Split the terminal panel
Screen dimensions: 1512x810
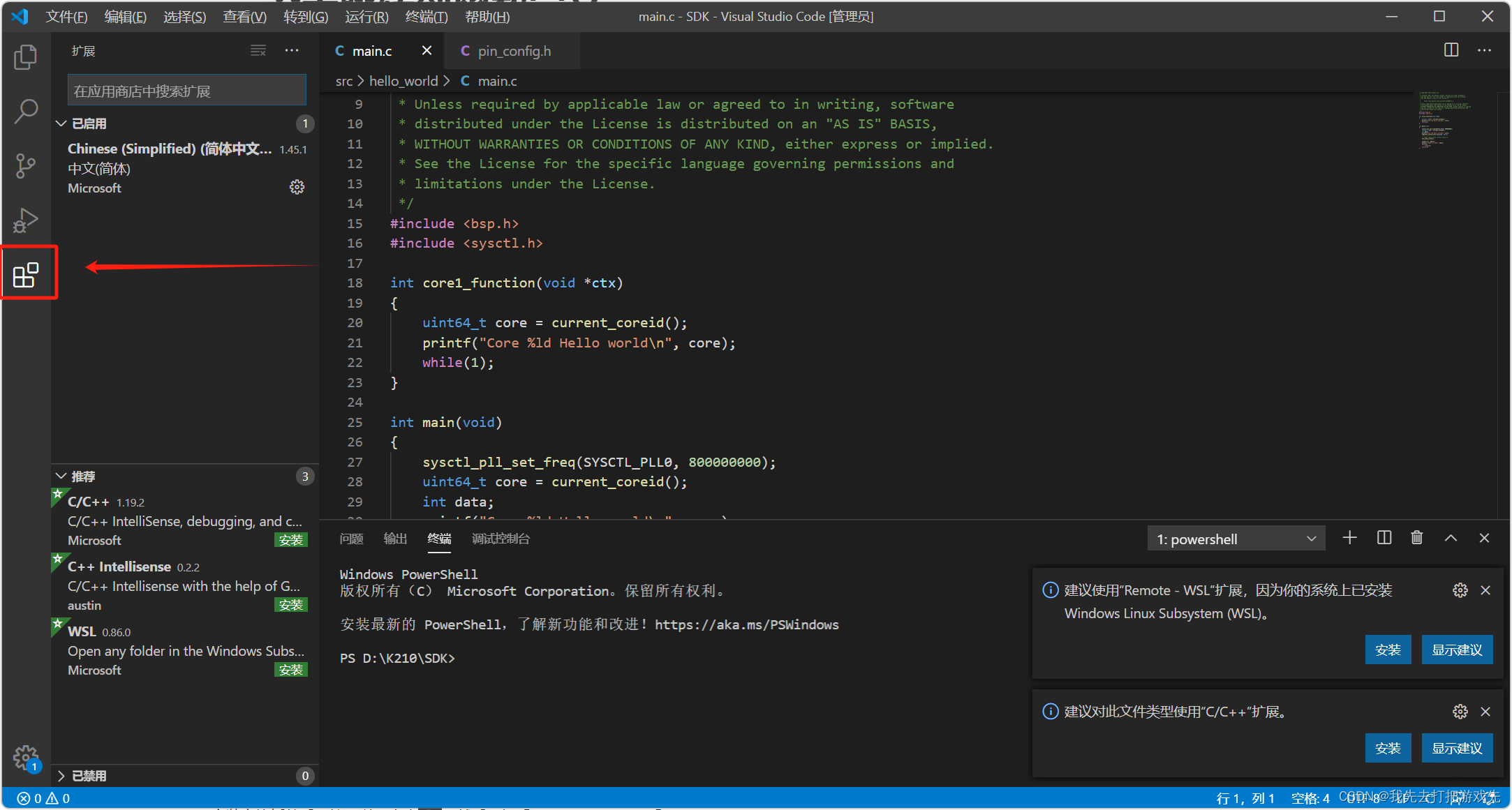tap(1384, 538)
